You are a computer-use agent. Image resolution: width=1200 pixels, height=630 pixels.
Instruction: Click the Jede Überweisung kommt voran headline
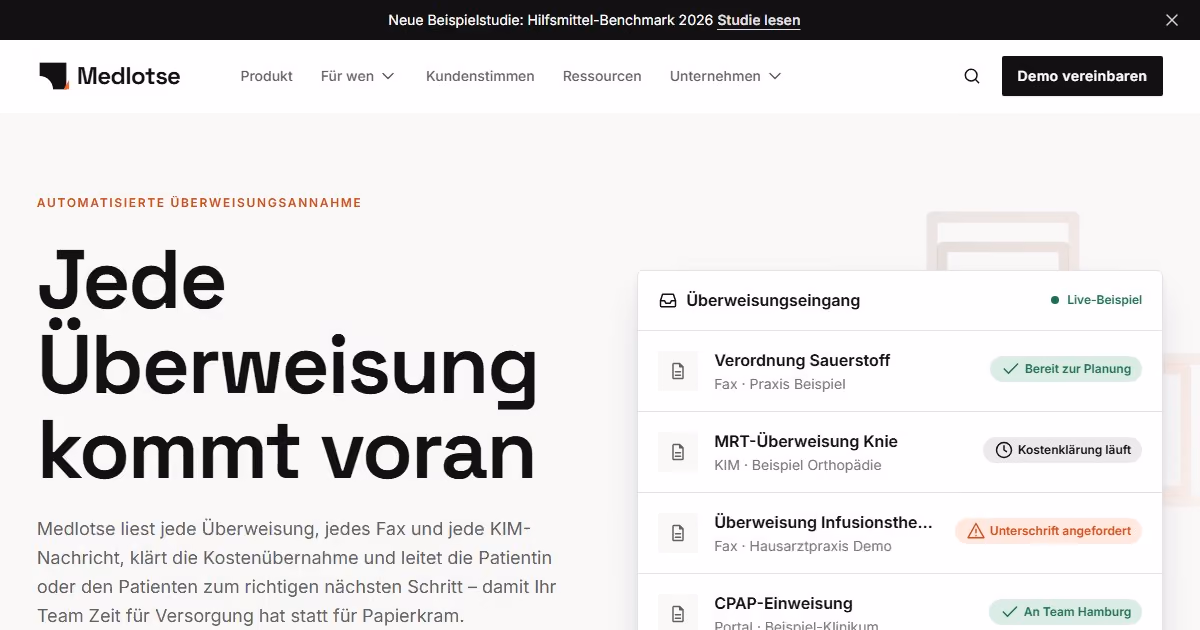pos(288,366)
